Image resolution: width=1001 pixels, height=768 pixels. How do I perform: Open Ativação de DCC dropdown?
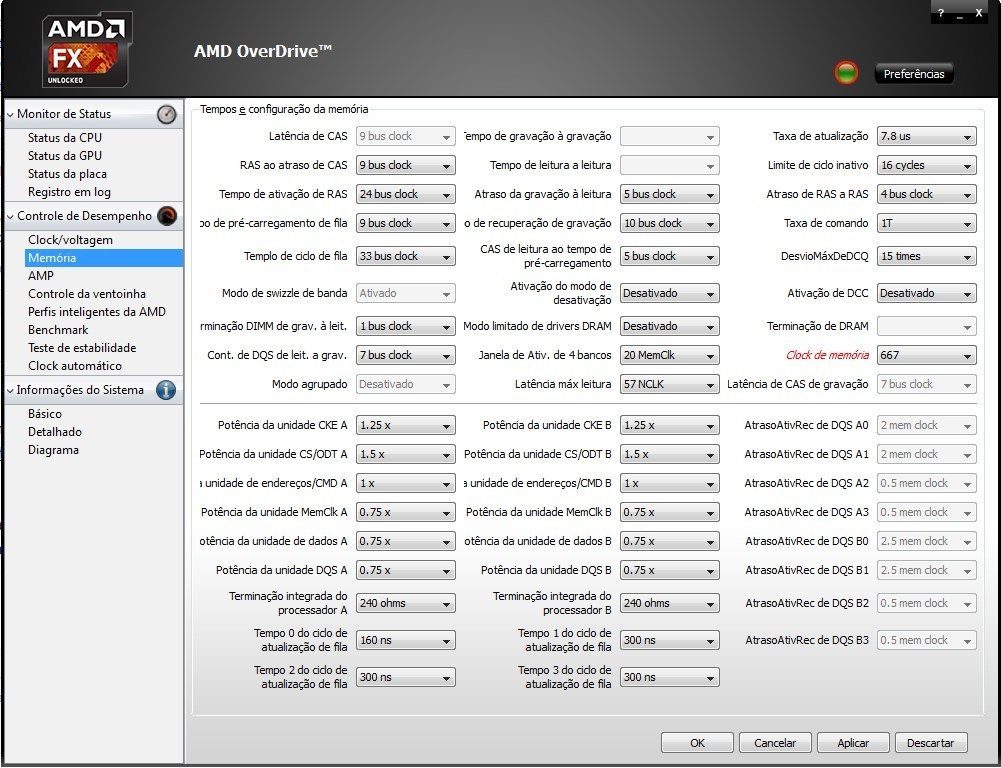[x=926, y=293]
